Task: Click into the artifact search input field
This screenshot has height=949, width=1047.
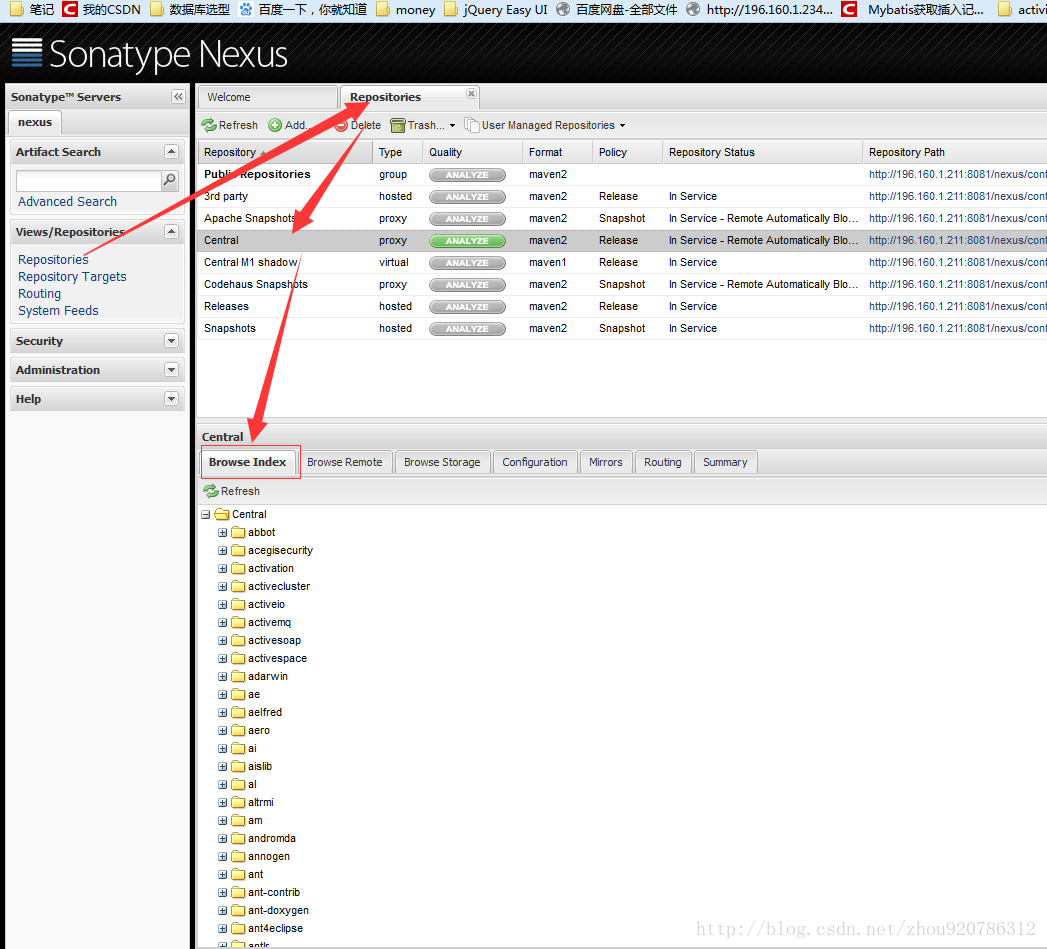Action: pos(89,180)
